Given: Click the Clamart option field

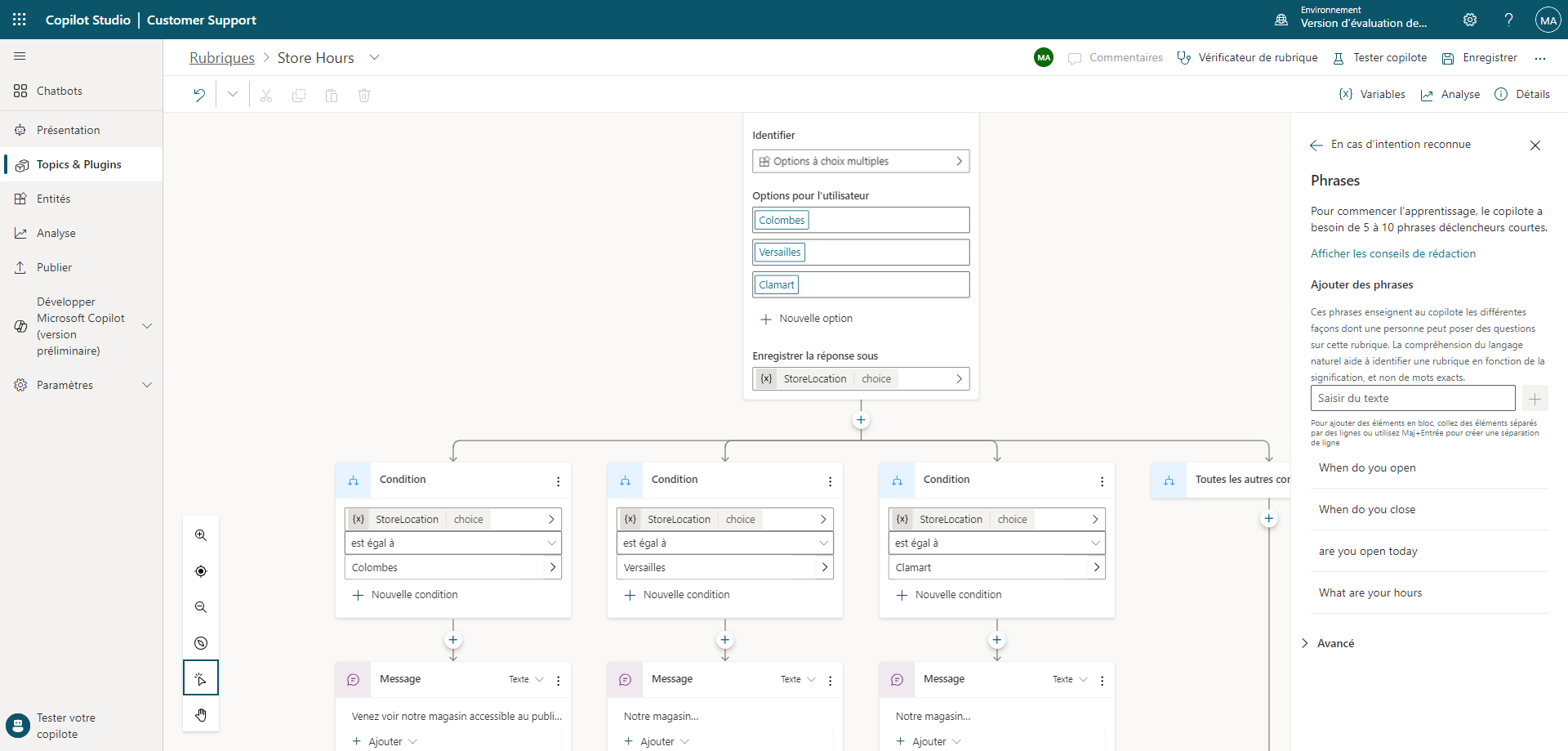Looking at the screenshot, I should [x=861, y=284].
